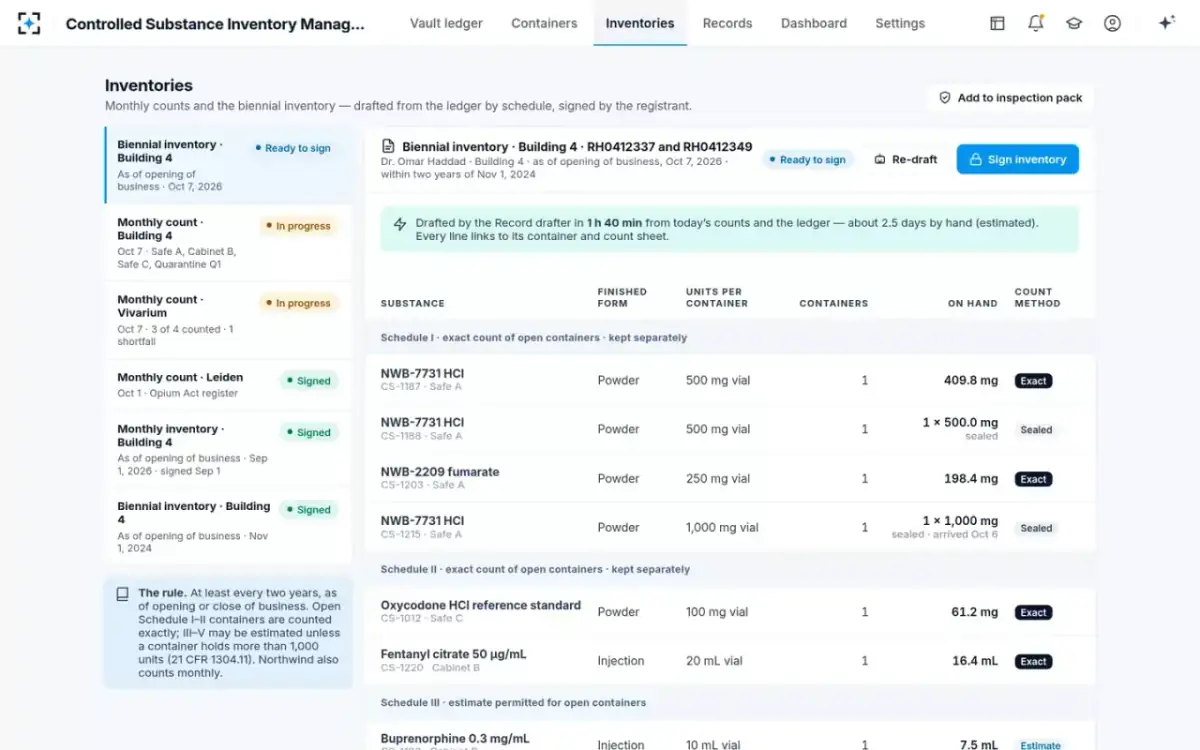
Task: Click the Units per container column header
Action: [716, 297]
